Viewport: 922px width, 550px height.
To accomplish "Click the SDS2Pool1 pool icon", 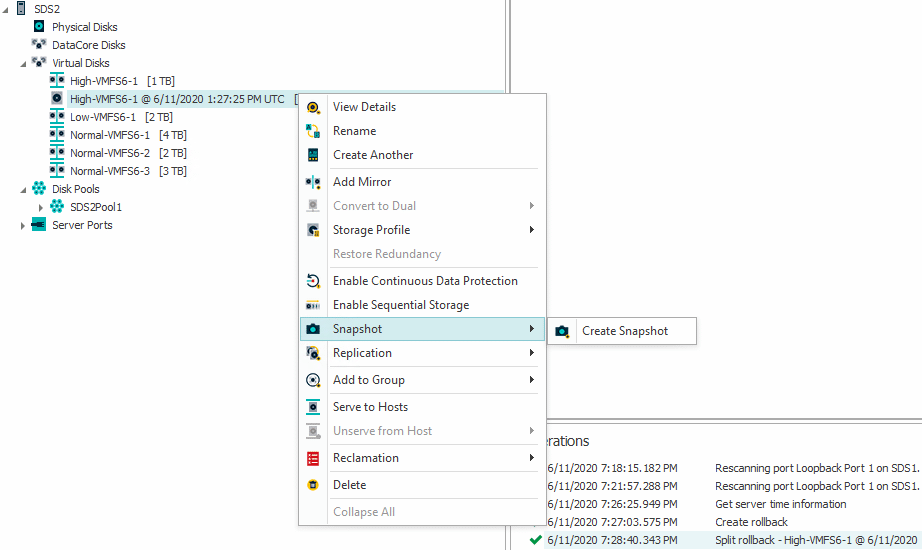I will pyautogui.click(x=57, y=206).
